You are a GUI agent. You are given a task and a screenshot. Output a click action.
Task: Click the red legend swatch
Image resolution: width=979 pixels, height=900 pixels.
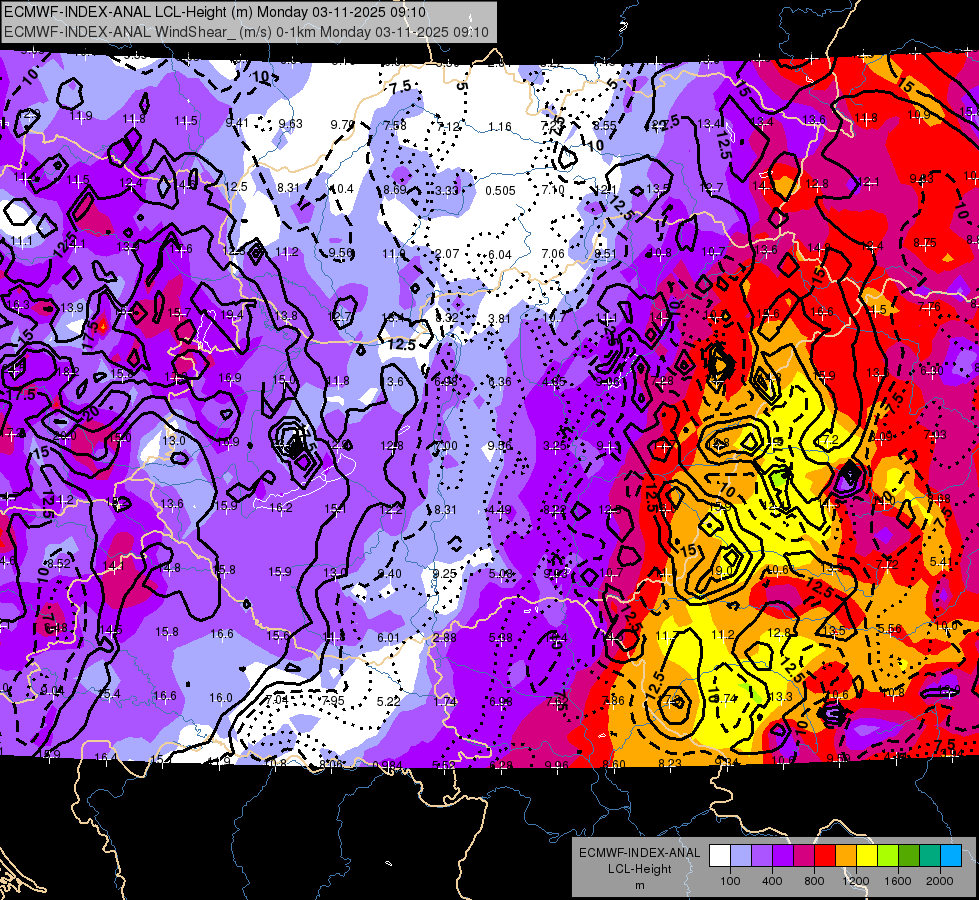(x=825, y=856)
